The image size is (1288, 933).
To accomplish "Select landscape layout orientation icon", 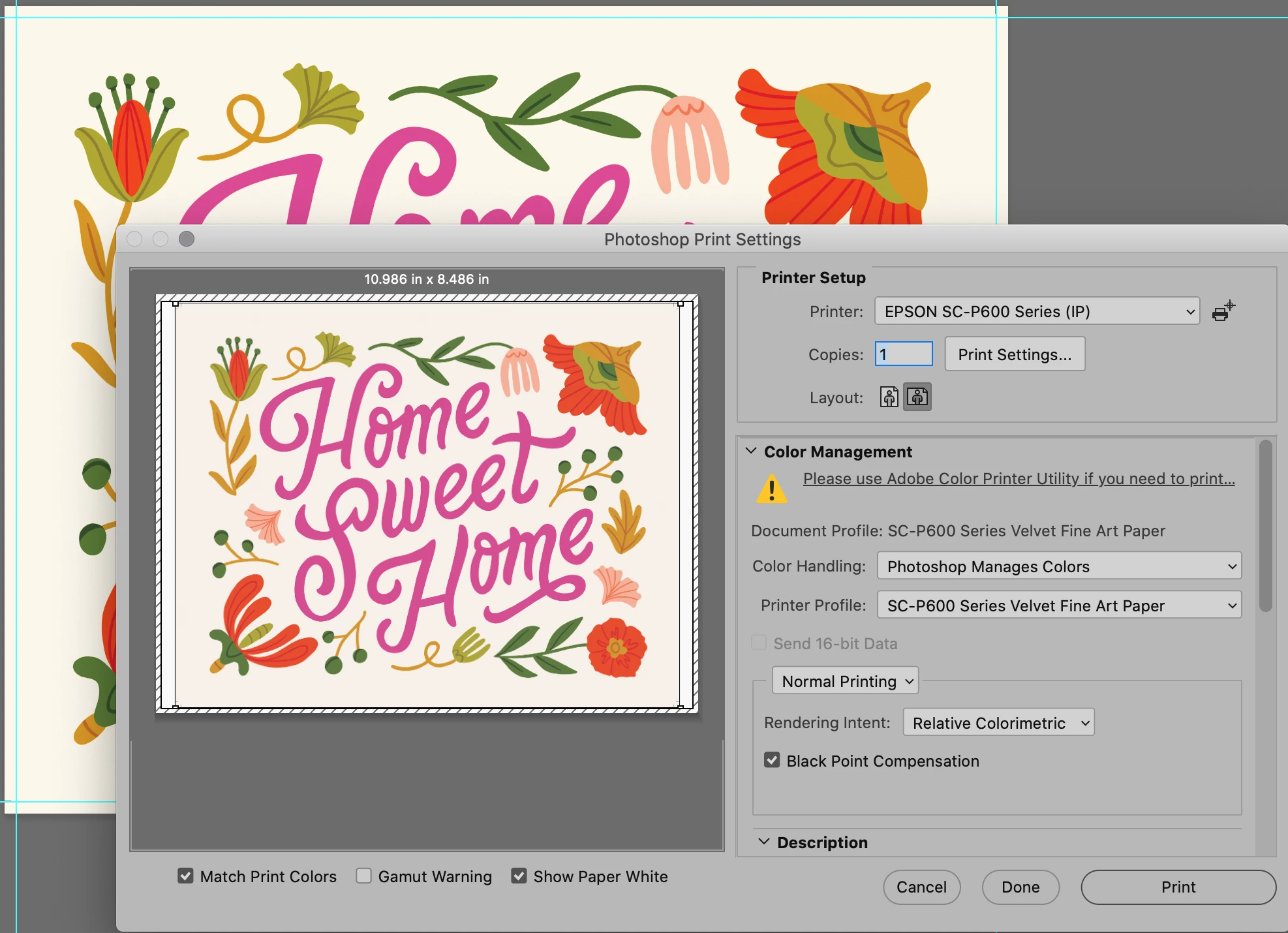I will pos(917,397).
